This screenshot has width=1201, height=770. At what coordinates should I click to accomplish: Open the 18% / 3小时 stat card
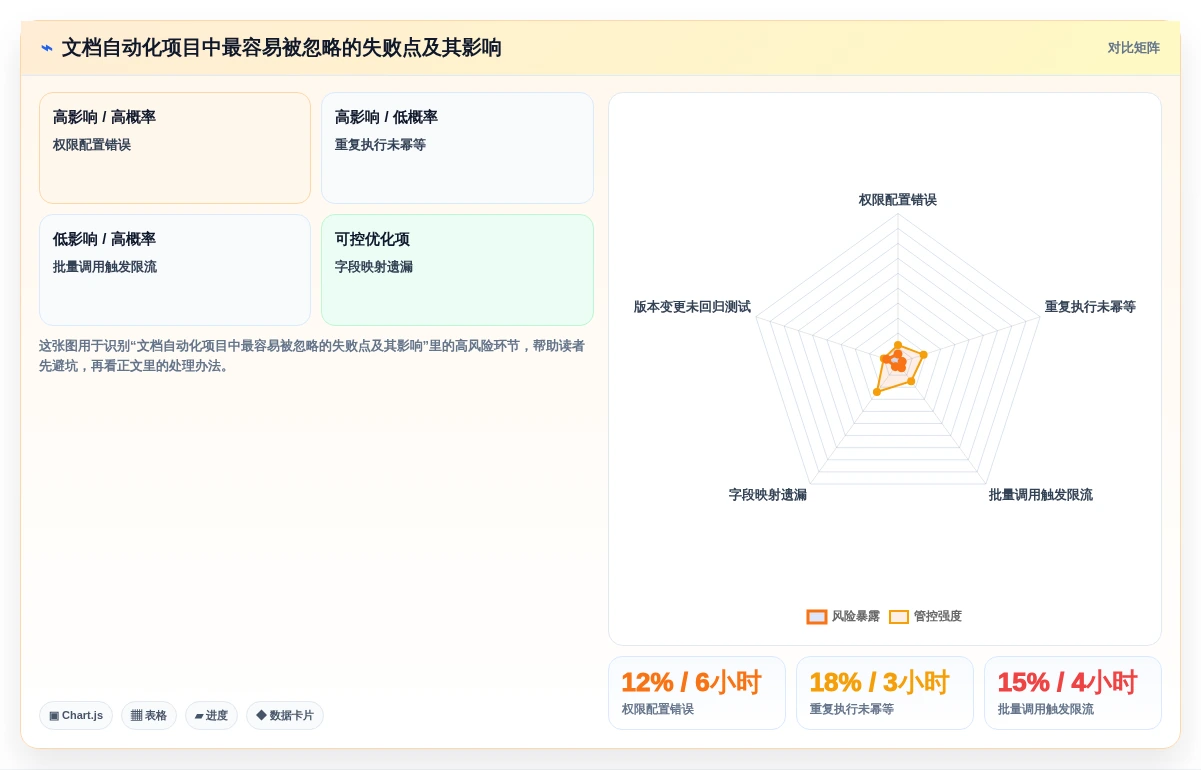[x=885, y=693]
